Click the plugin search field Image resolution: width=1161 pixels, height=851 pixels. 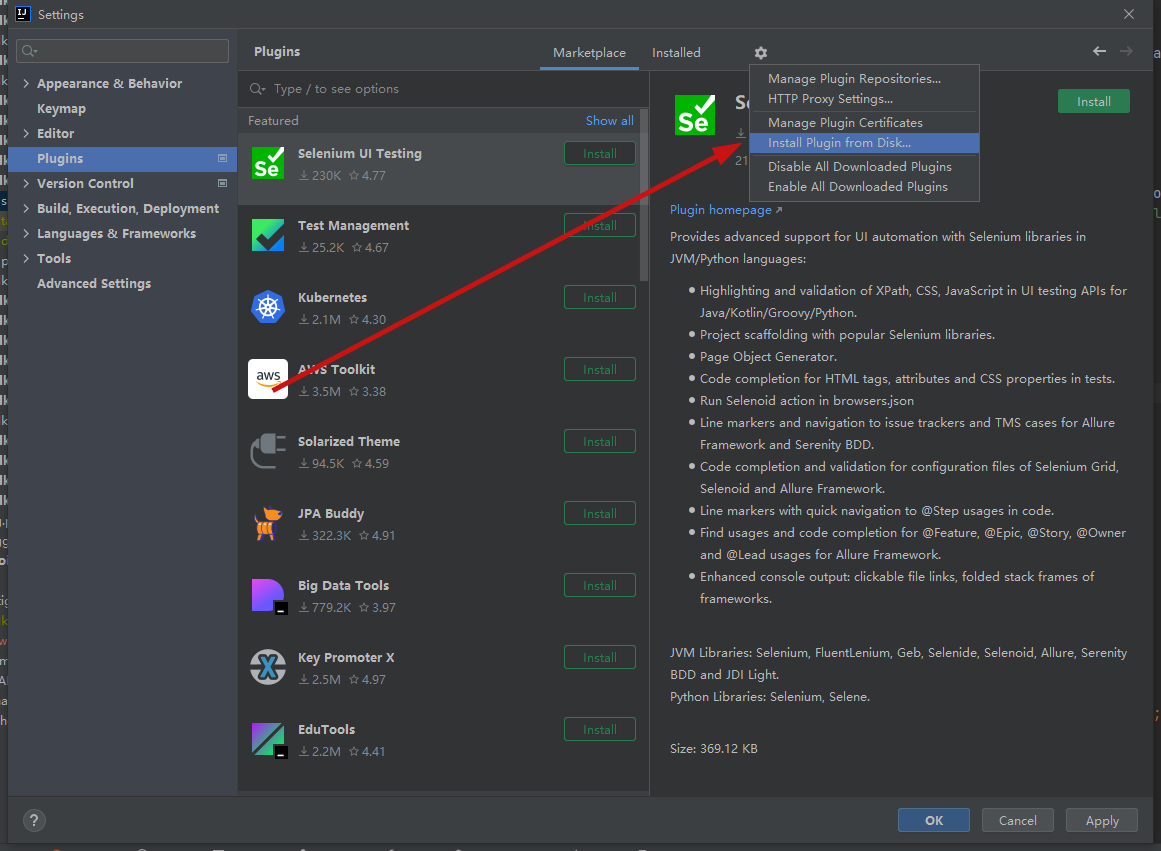[444, 89]
